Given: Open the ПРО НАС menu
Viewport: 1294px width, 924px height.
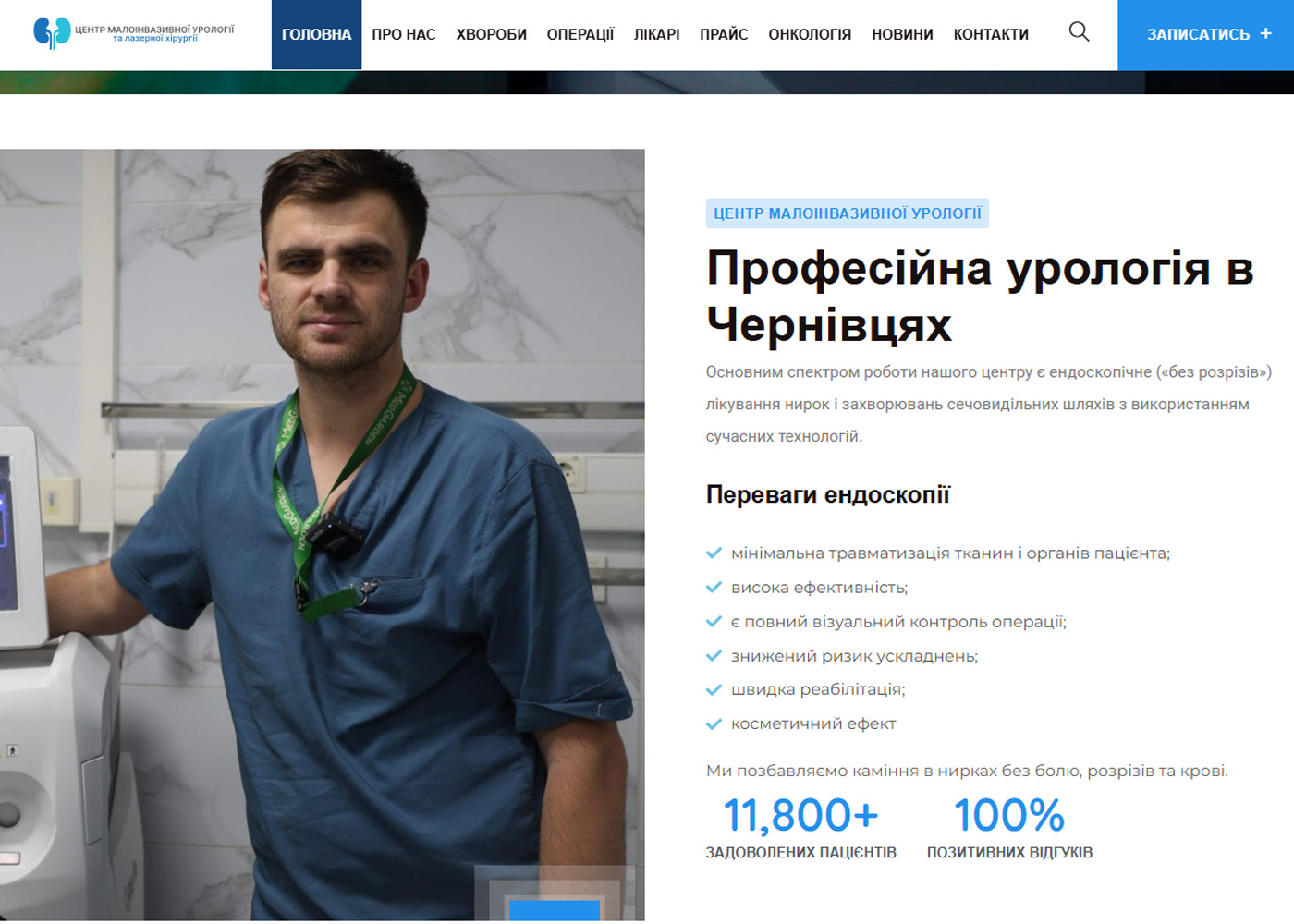Looking at the screenshot, I should (403, 34).
